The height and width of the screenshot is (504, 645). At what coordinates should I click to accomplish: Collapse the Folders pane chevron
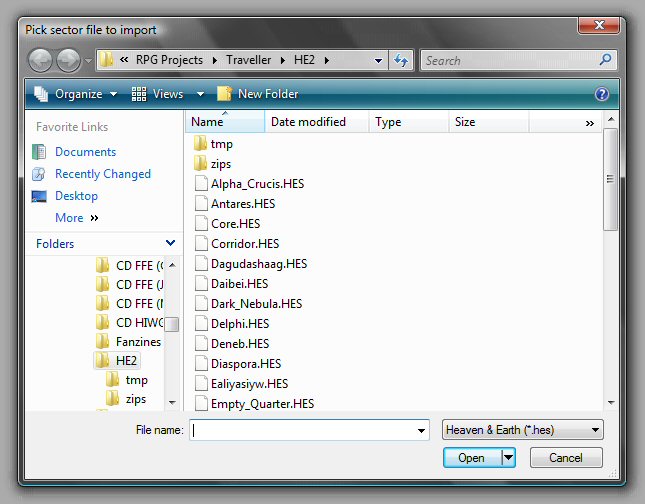[171, 243]
